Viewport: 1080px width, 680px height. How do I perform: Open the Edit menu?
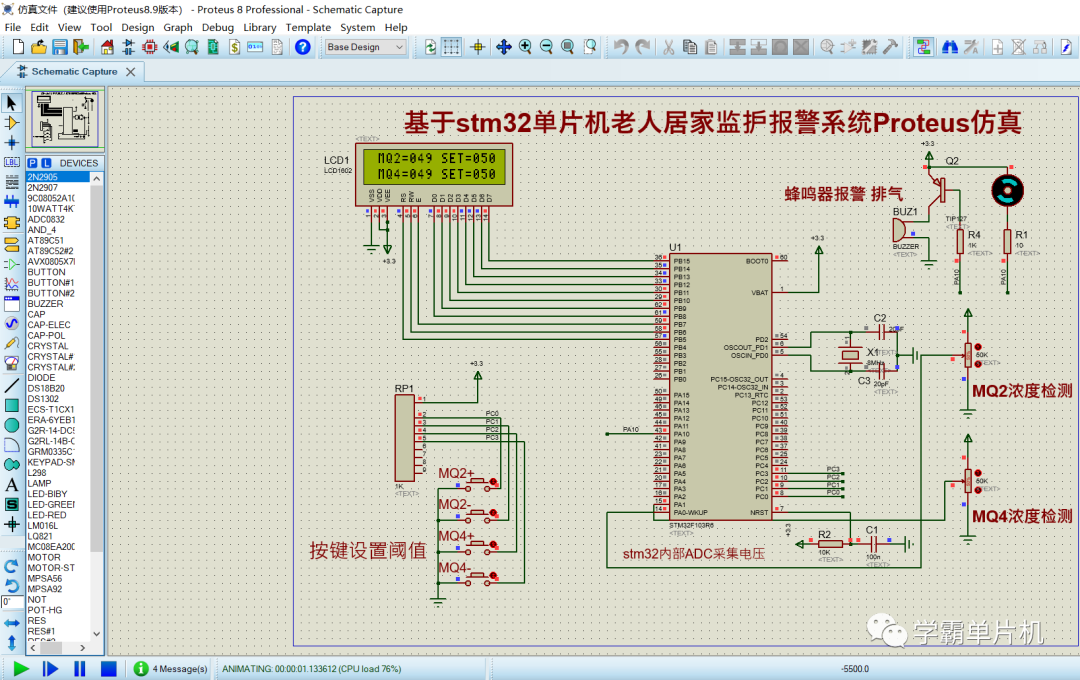(x=39, y=28)
